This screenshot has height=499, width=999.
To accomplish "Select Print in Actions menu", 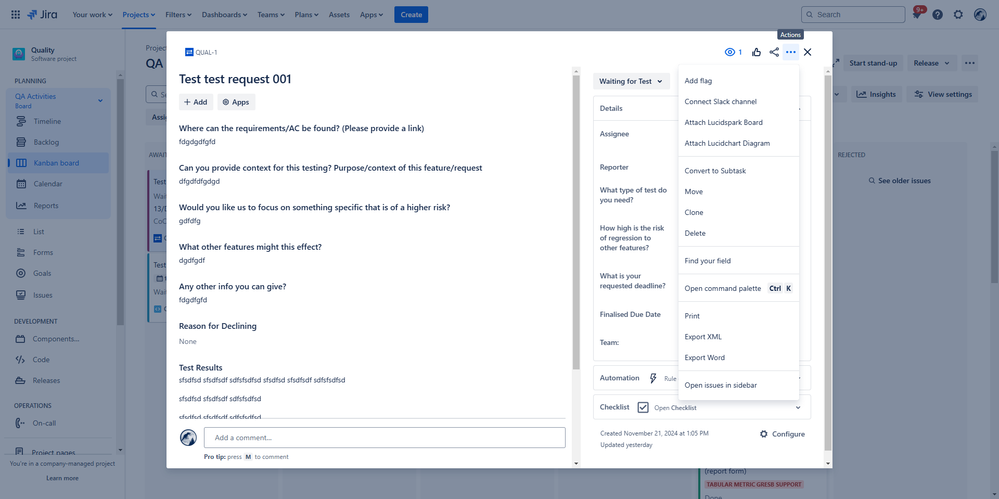I will [x=738, y=316].
